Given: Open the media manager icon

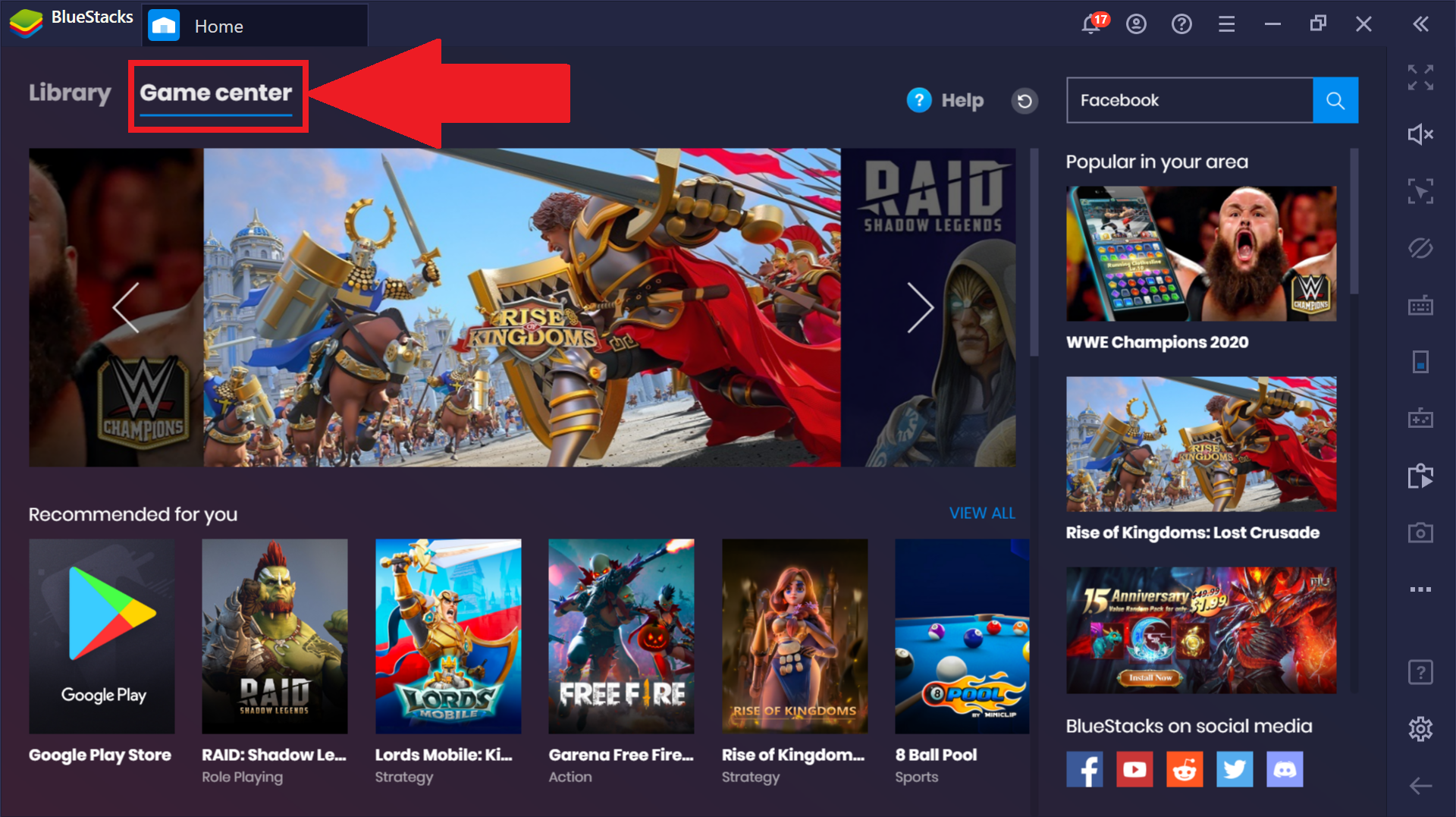Looking at the screenshot, I should coord(1420,476).
